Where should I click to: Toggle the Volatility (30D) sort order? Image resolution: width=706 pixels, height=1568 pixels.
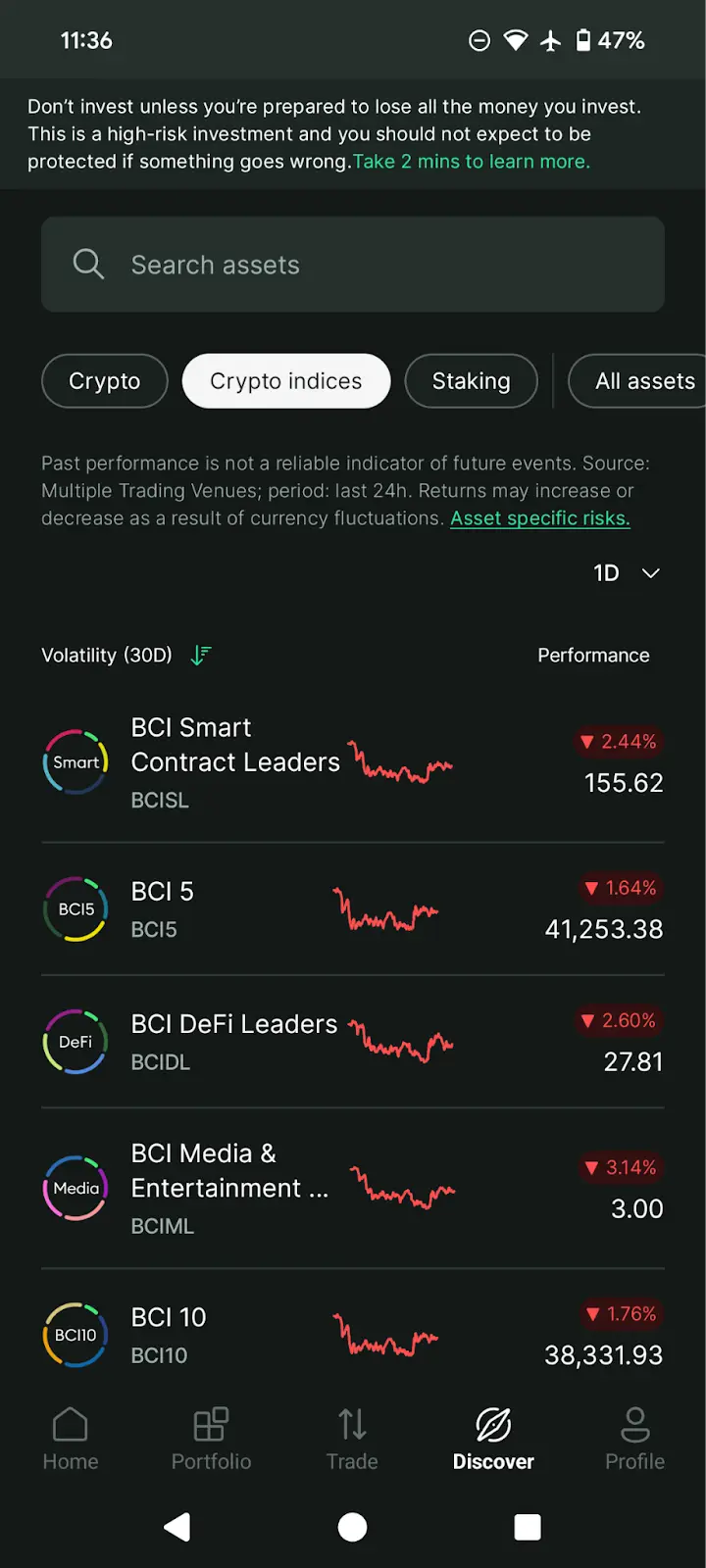tap(201, 656)
